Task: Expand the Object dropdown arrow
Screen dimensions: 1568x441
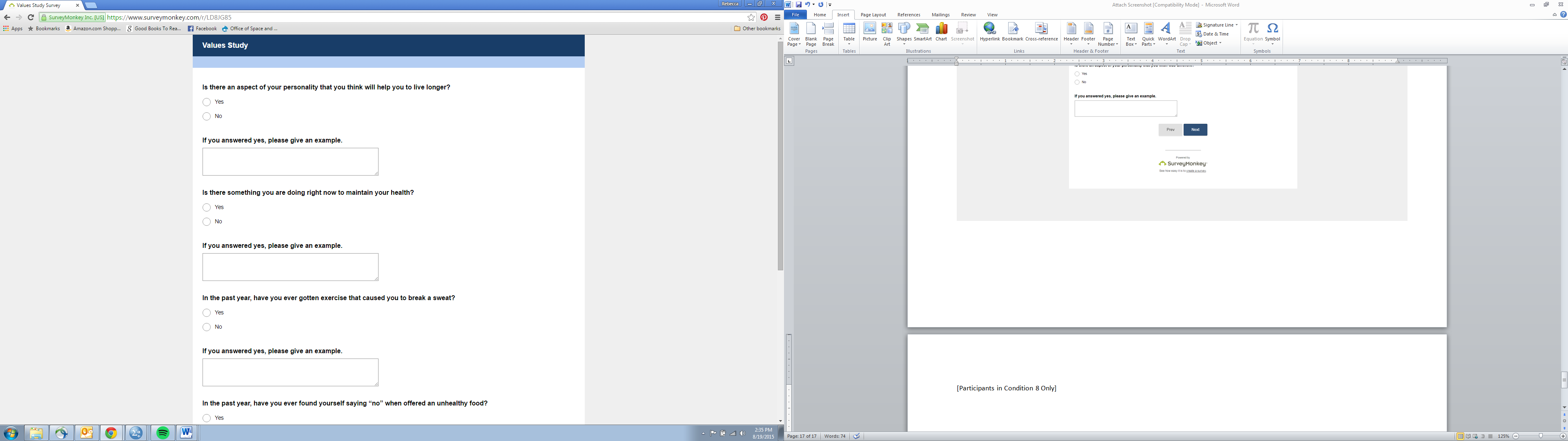Action: 1220,43
